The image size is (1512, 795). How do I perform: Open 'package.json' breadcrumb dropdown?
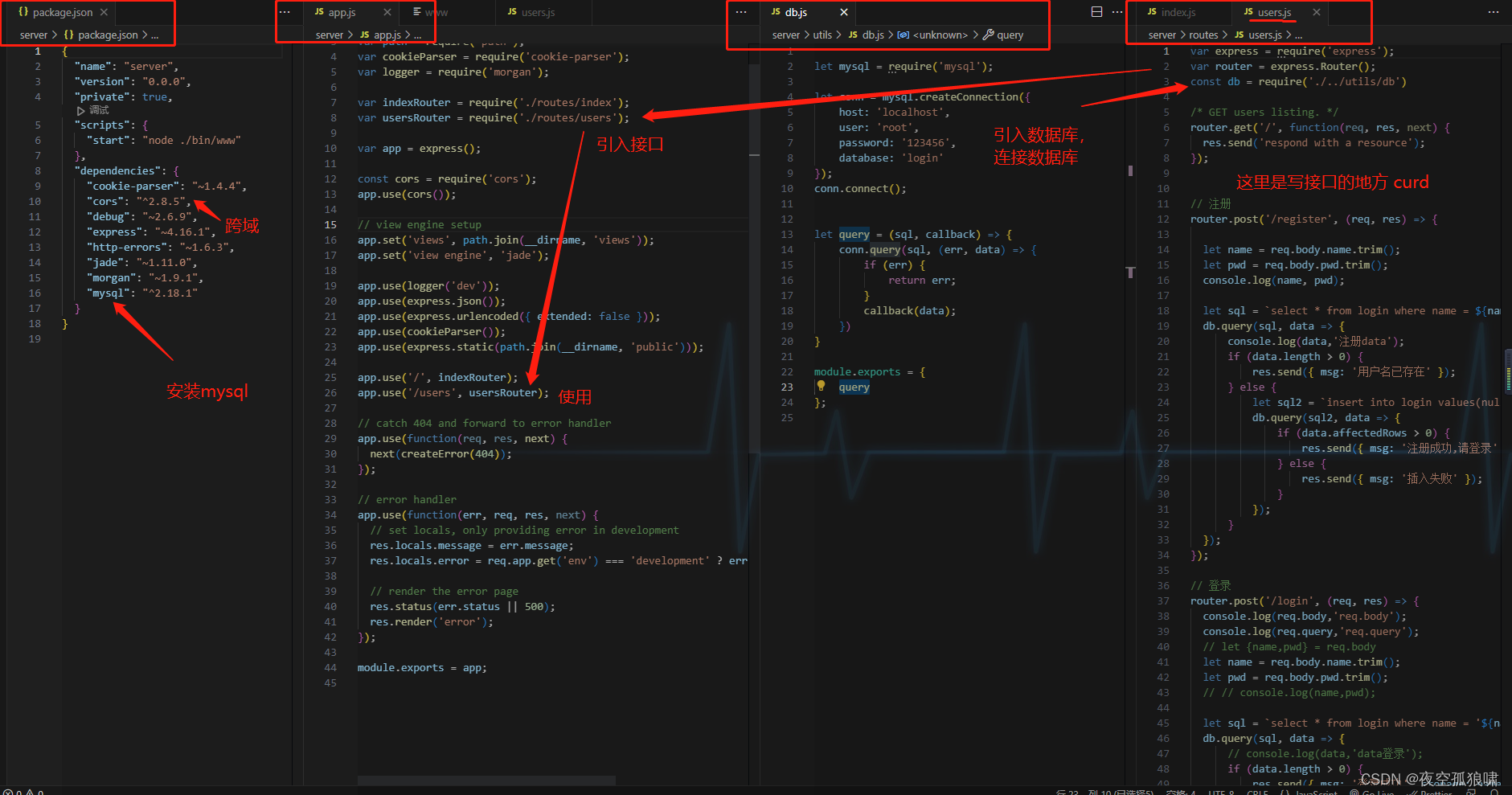(x=101, y=35)
